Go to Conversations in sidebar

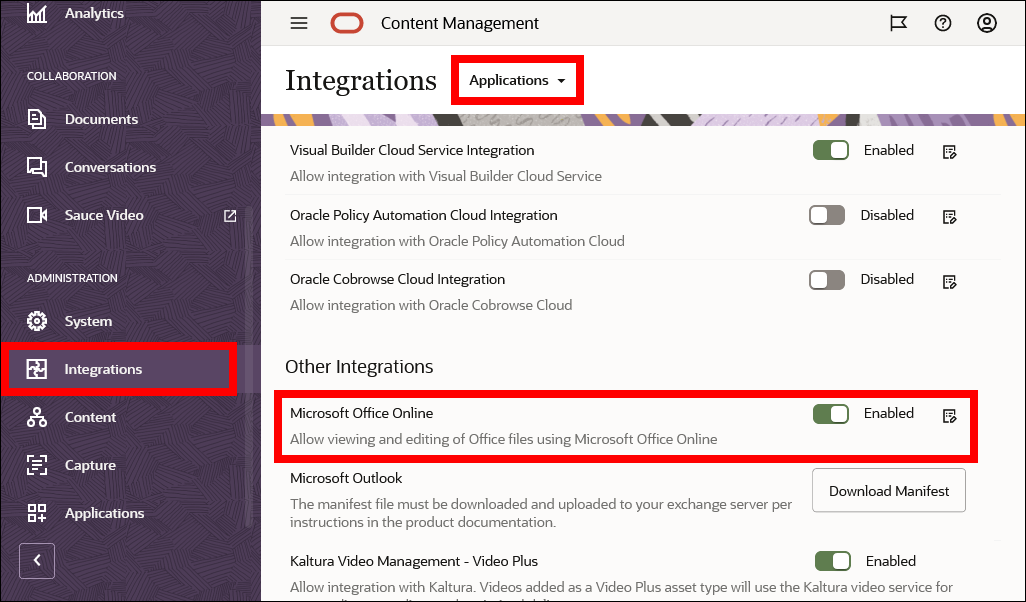pos(111,167)
